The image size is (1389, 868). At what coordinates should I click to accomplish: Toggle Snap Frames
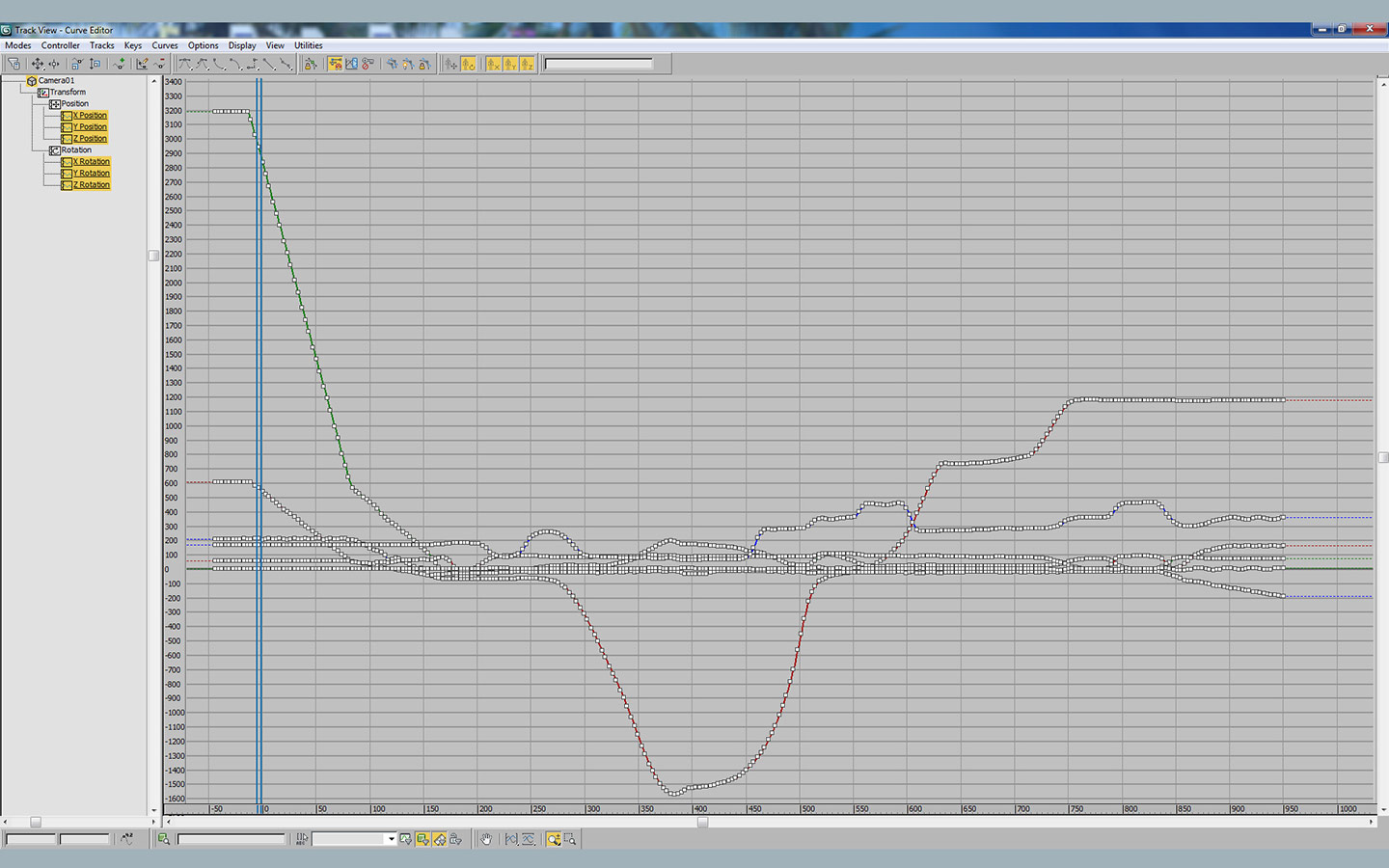coord(335,64)
